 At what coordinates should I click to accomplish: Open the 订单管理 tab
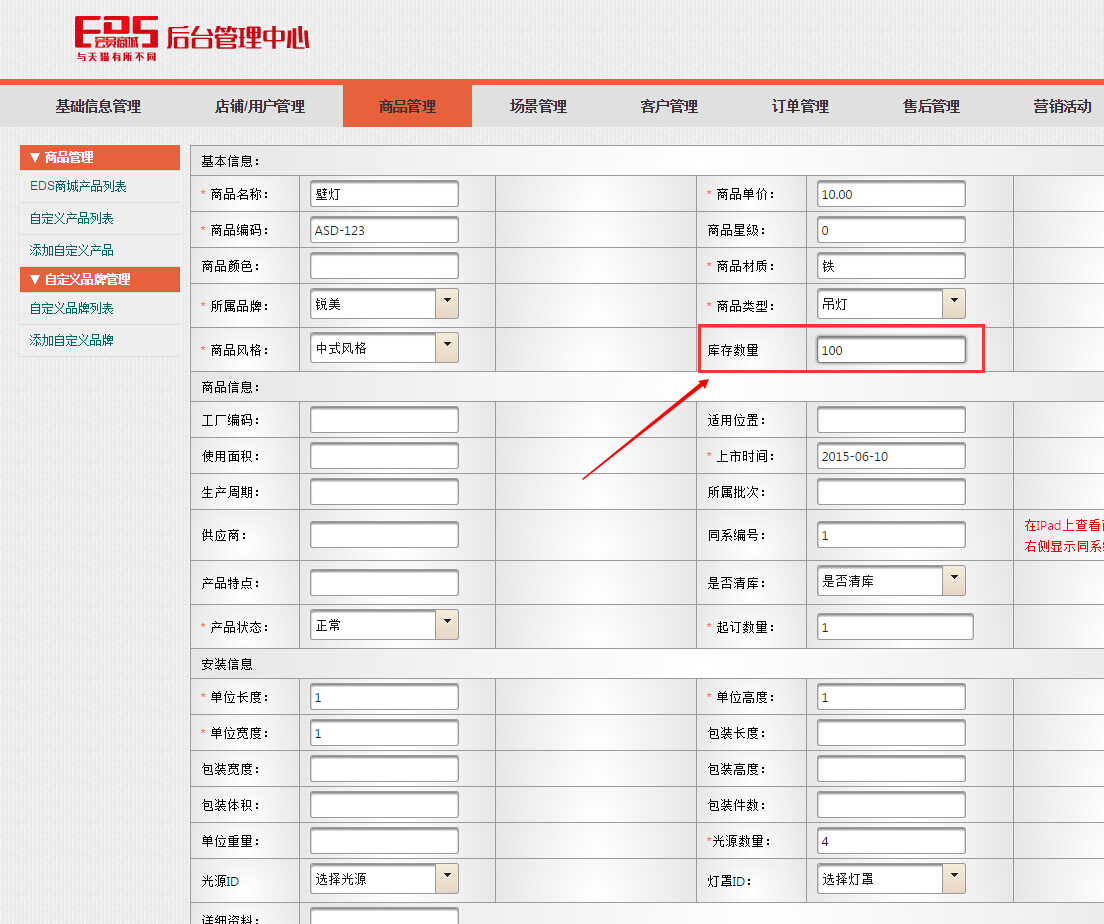tap(800, 106)
